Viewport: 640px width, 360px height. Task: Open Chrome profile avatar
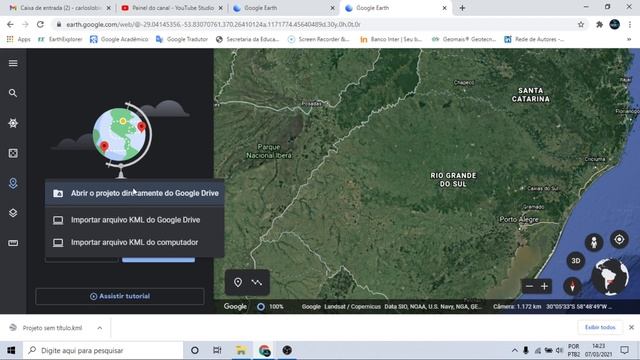tap(615, 24)
